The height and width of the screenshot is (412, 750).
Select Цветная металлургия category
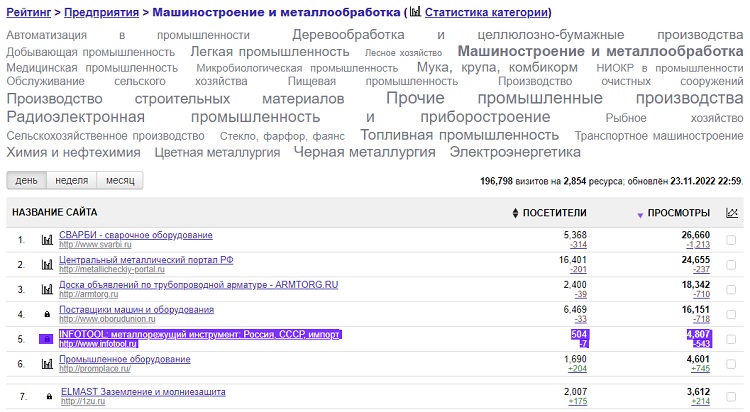(217, 153)
